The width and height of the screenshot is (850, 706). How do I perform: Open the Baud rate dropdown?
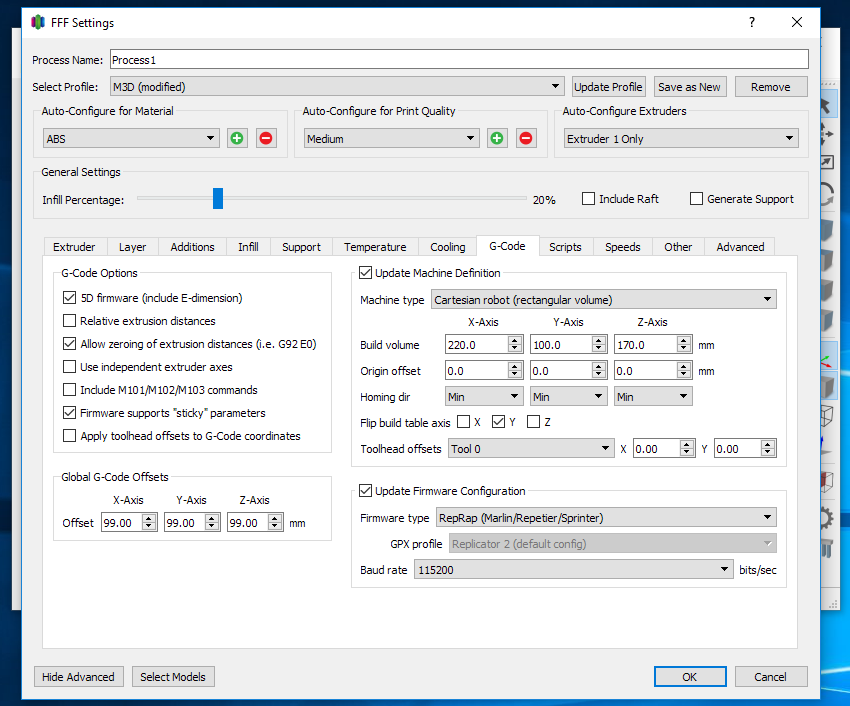point(574,570)
